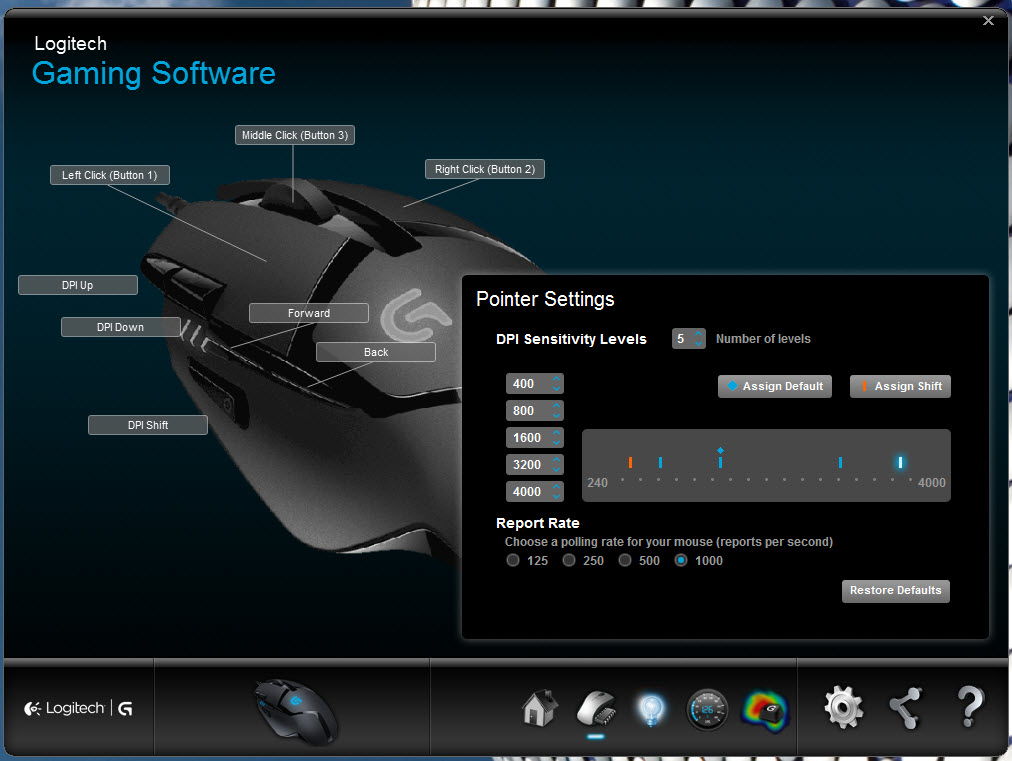Select the DPI Up button label

pyautogui.click(x=77, y=285)
